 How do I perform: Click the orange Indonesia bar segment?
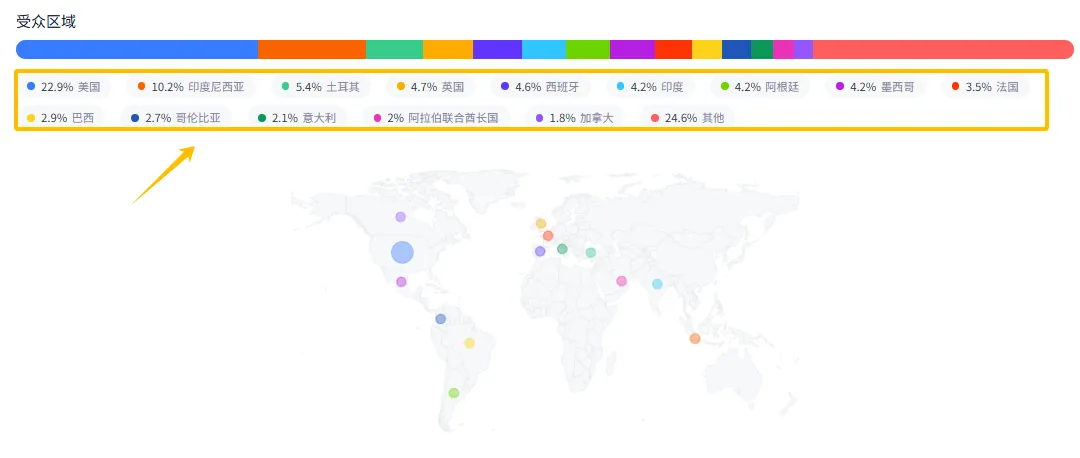312,50
